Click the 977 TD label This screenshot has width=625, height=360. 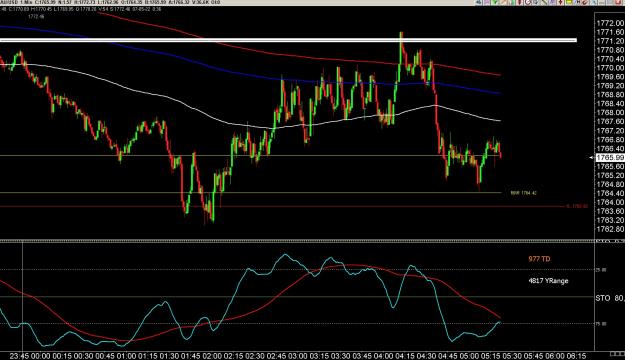(x=539, y=259)
